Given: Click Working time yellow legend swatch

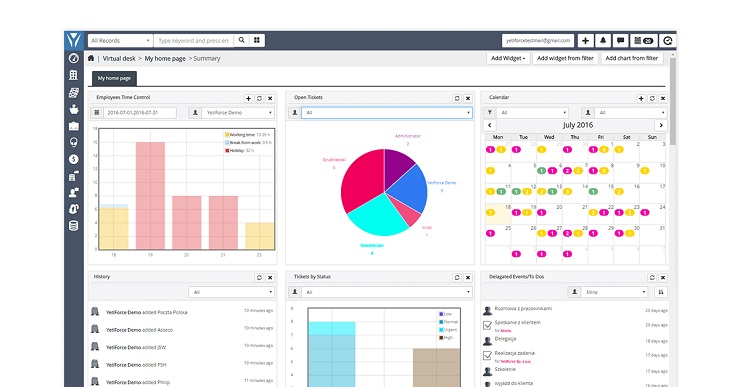Looking at the screenshot, I should [227, 135].
